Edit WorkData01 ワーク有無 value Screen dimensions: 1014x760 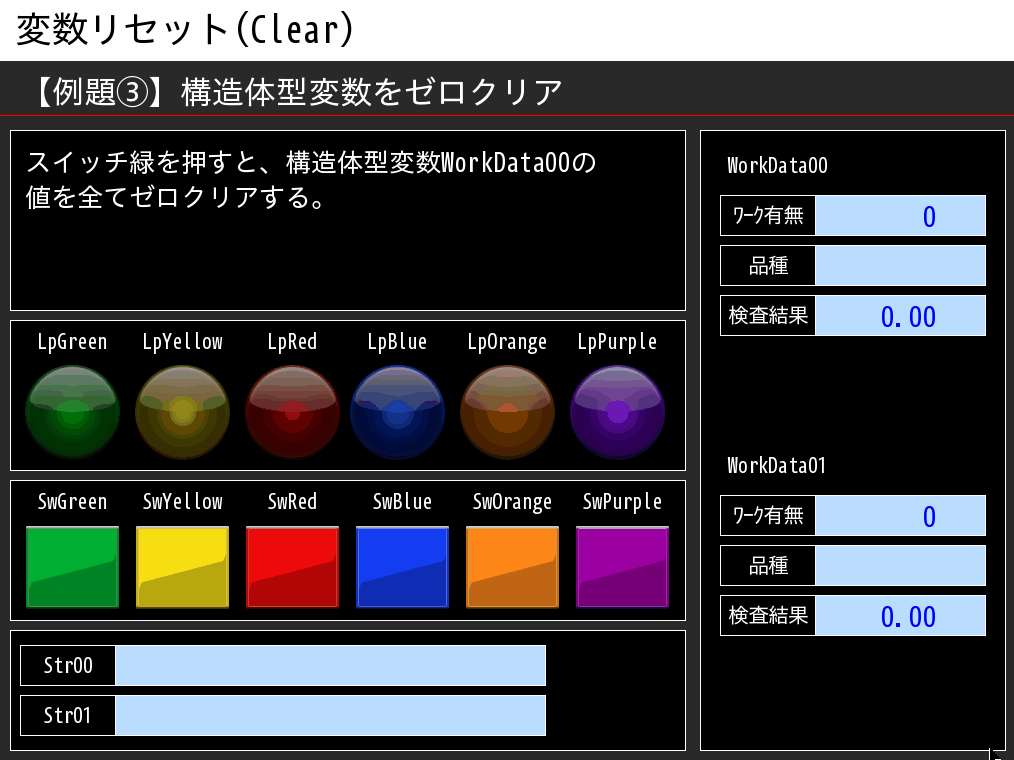point(900,516)
